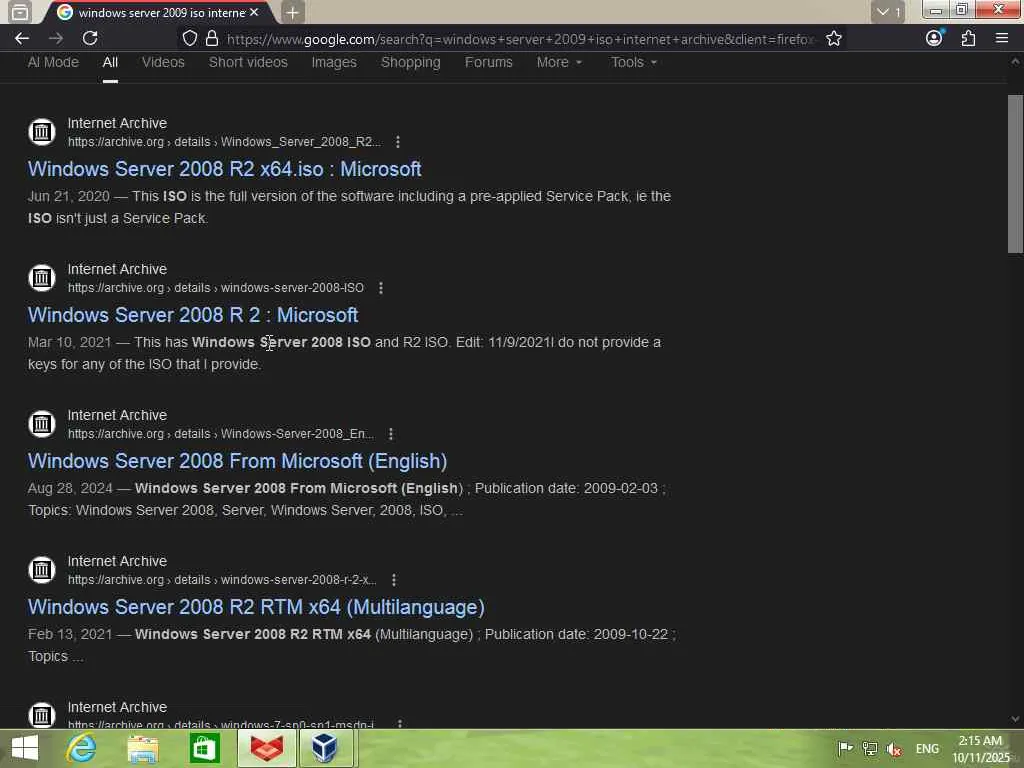Open the Windows Start button
This screenshot has width=1024, height=768.
25,748
